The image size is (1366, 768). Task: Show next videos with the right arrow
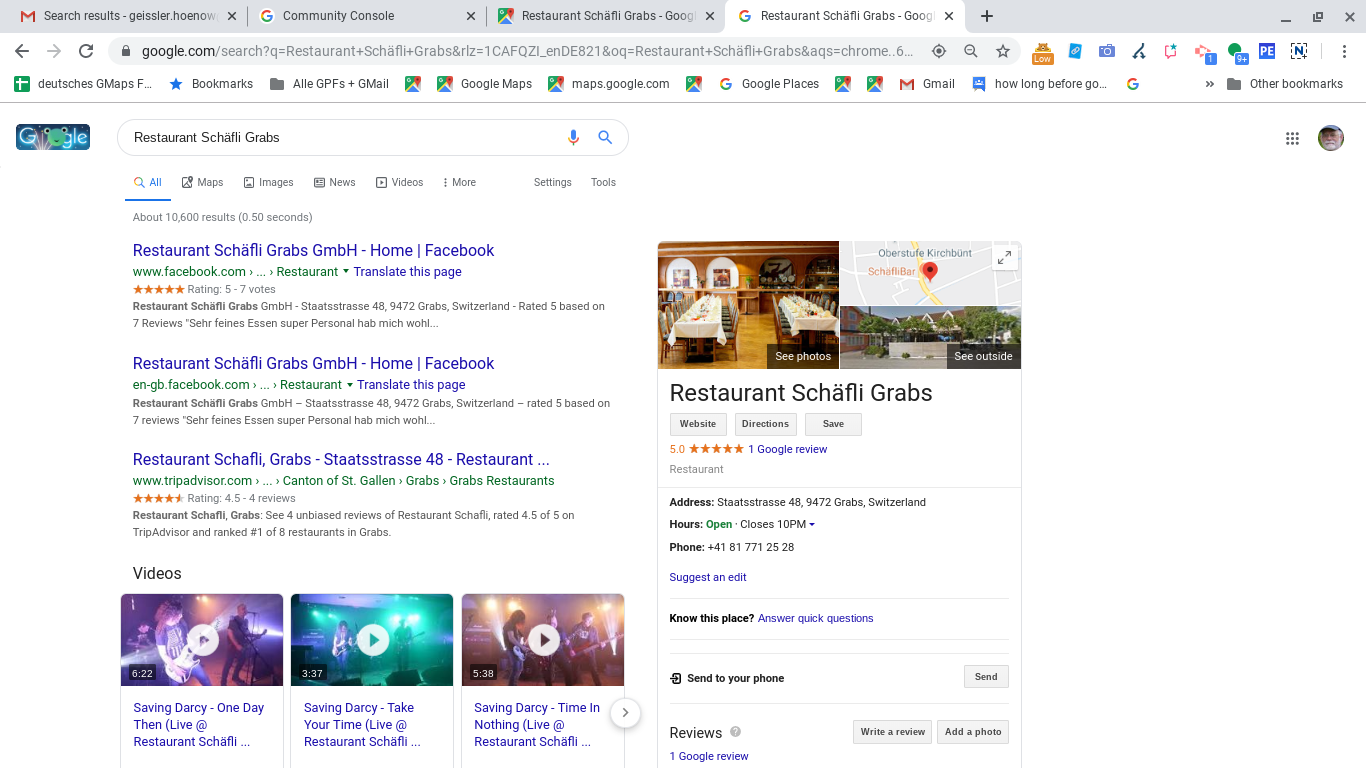coord(625,713)
